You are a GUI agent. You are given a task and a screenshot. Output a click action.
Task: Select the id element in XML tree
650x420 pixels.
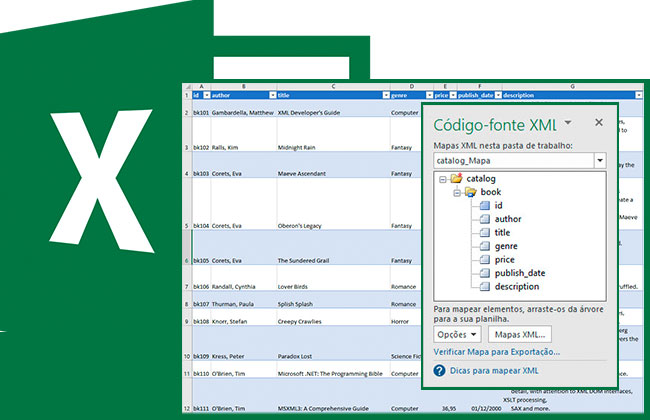pos(498,206)
